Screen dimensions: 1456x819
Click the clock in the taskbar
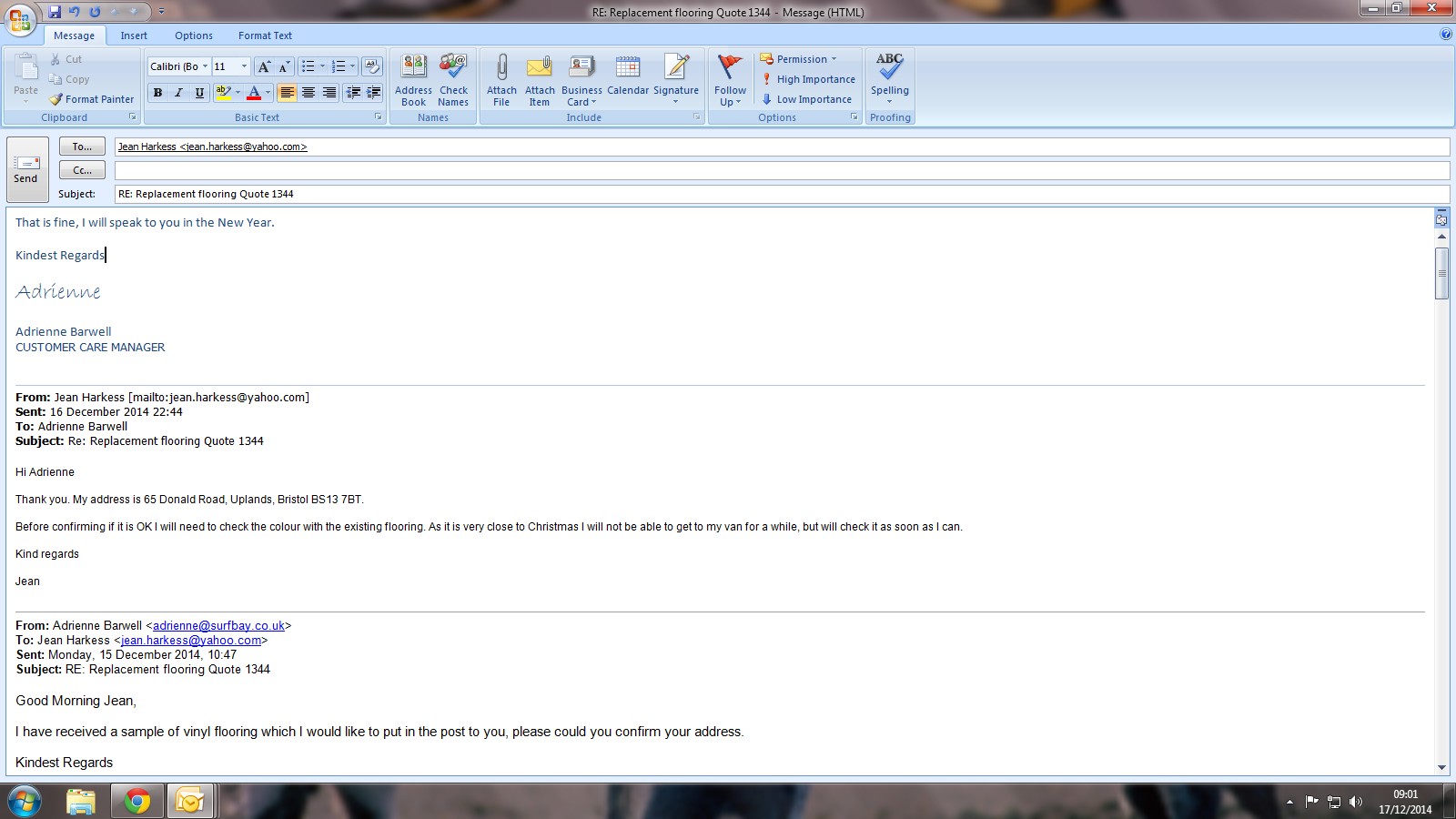pyautogui.click(x=1405, y=802)
